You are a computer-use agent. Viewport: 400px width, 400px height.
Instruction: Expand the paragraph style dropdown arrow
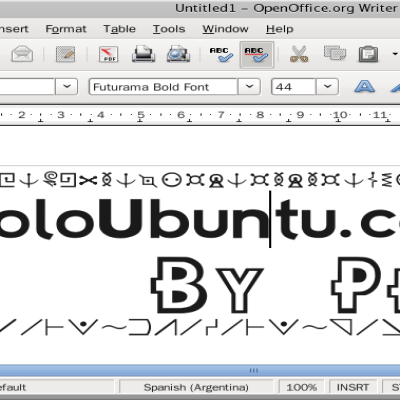pyautogui.click(x=67, y=87)
